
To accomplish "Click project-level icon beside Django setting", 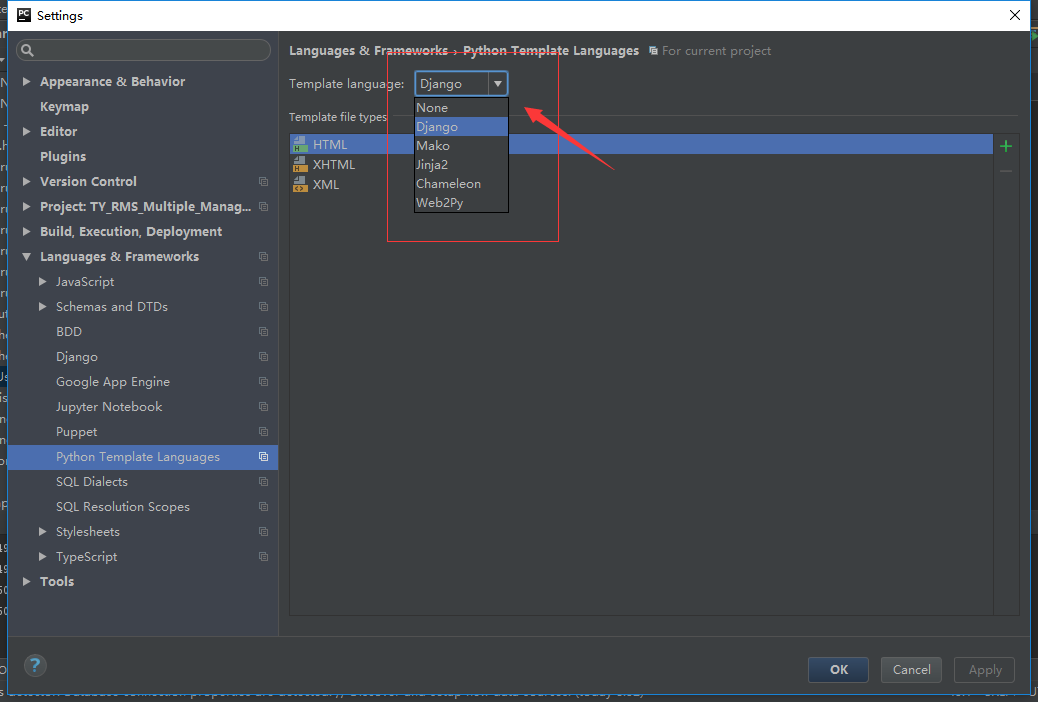I will (x=263, y=356).
